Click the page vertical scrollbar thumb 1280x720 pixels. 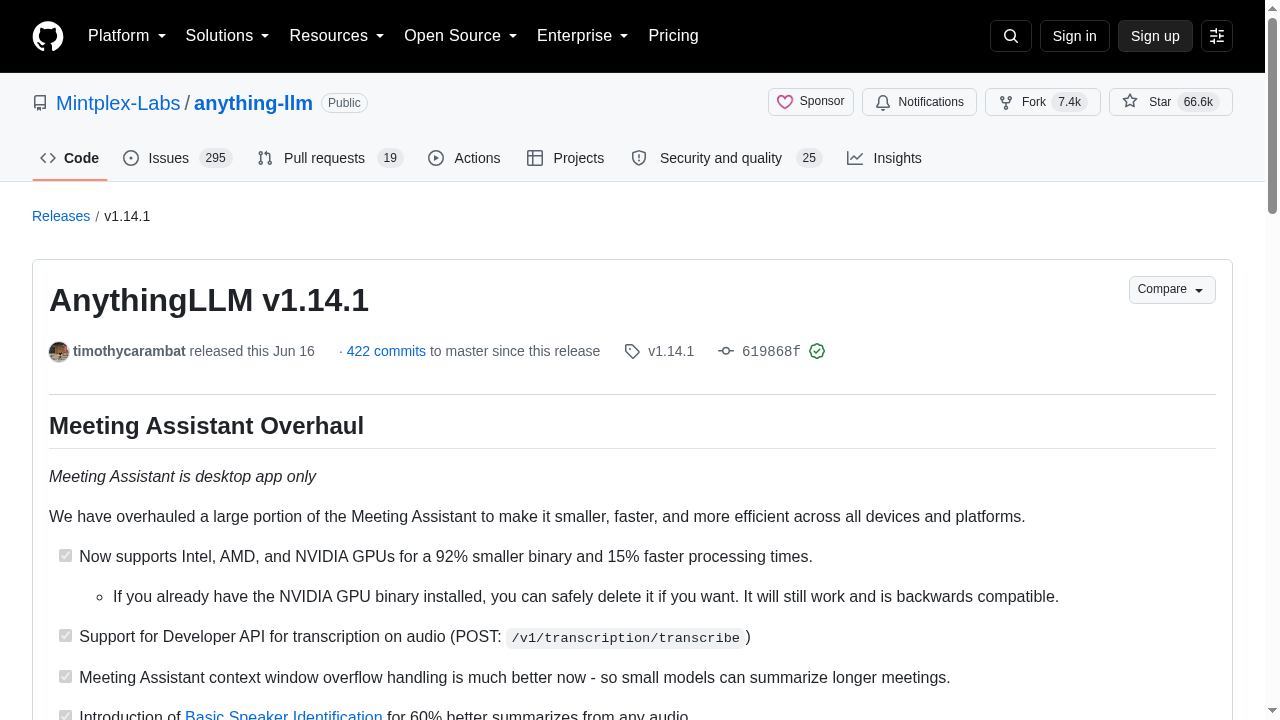(x=1272, y=115)
